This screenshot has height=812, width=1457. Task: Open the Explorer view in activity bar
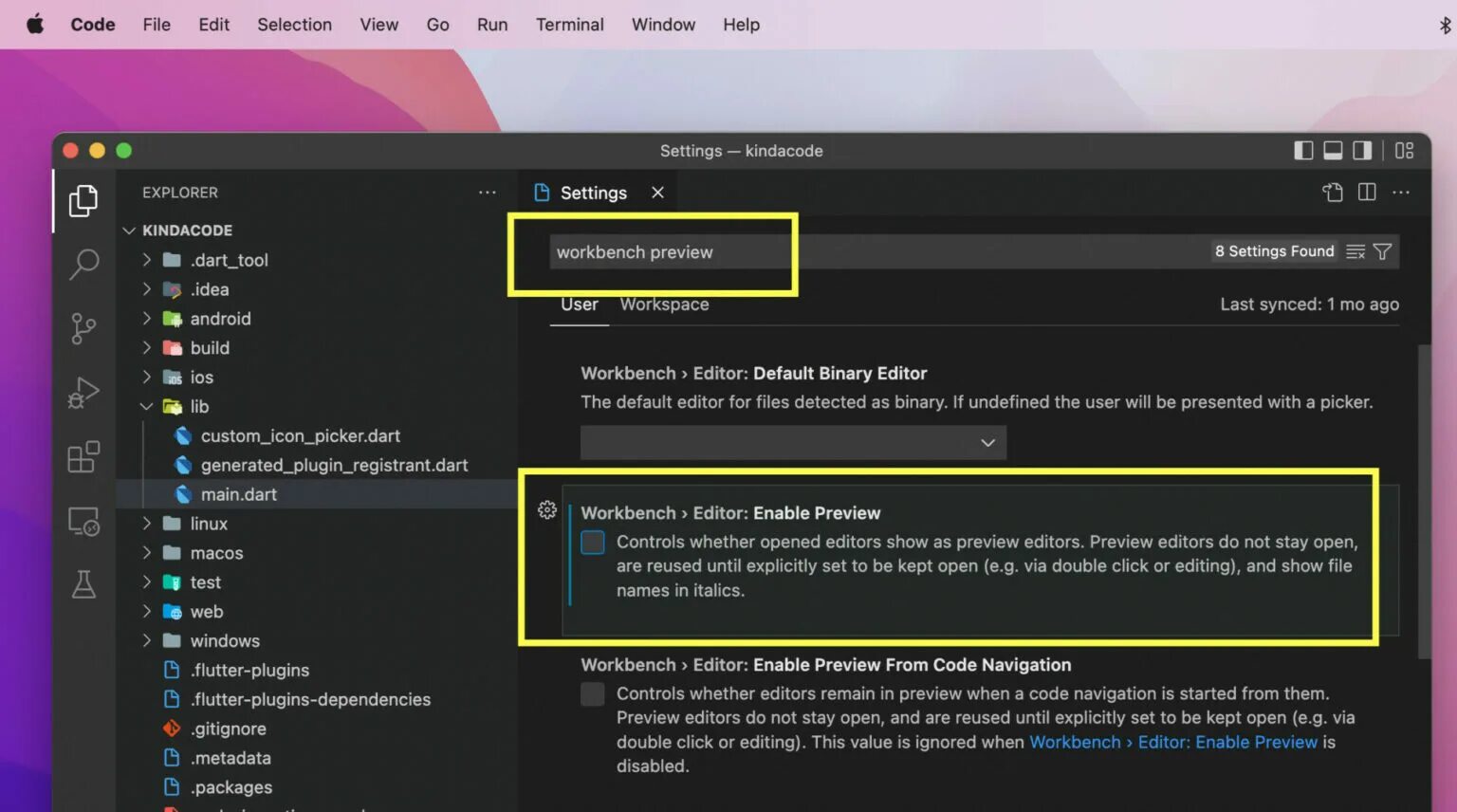[x=83, y=200]
